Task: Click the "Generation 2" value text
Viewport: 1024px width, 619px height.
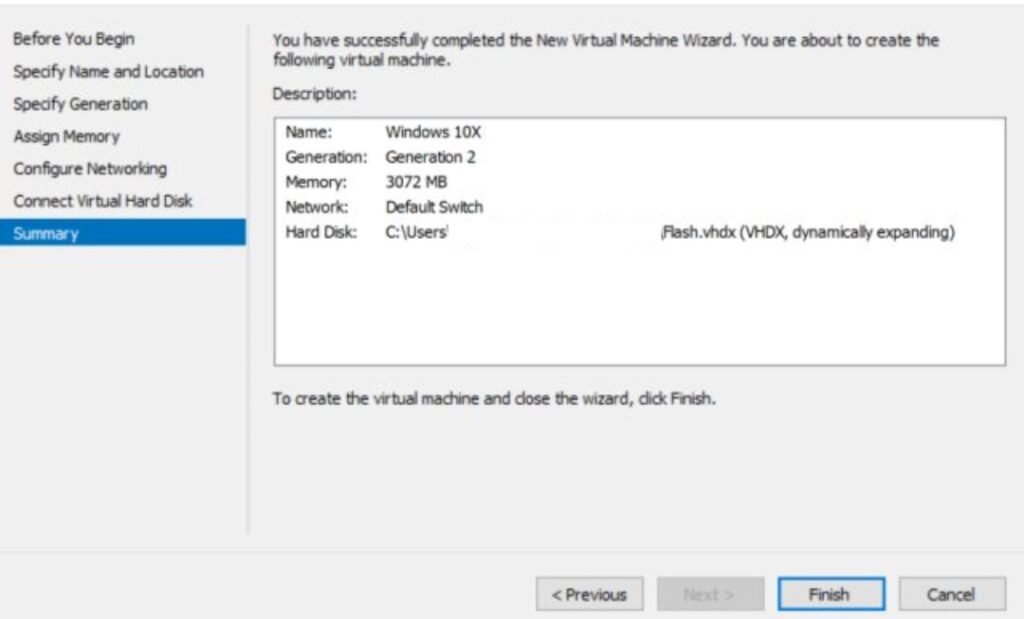Action: pos(433,157)
